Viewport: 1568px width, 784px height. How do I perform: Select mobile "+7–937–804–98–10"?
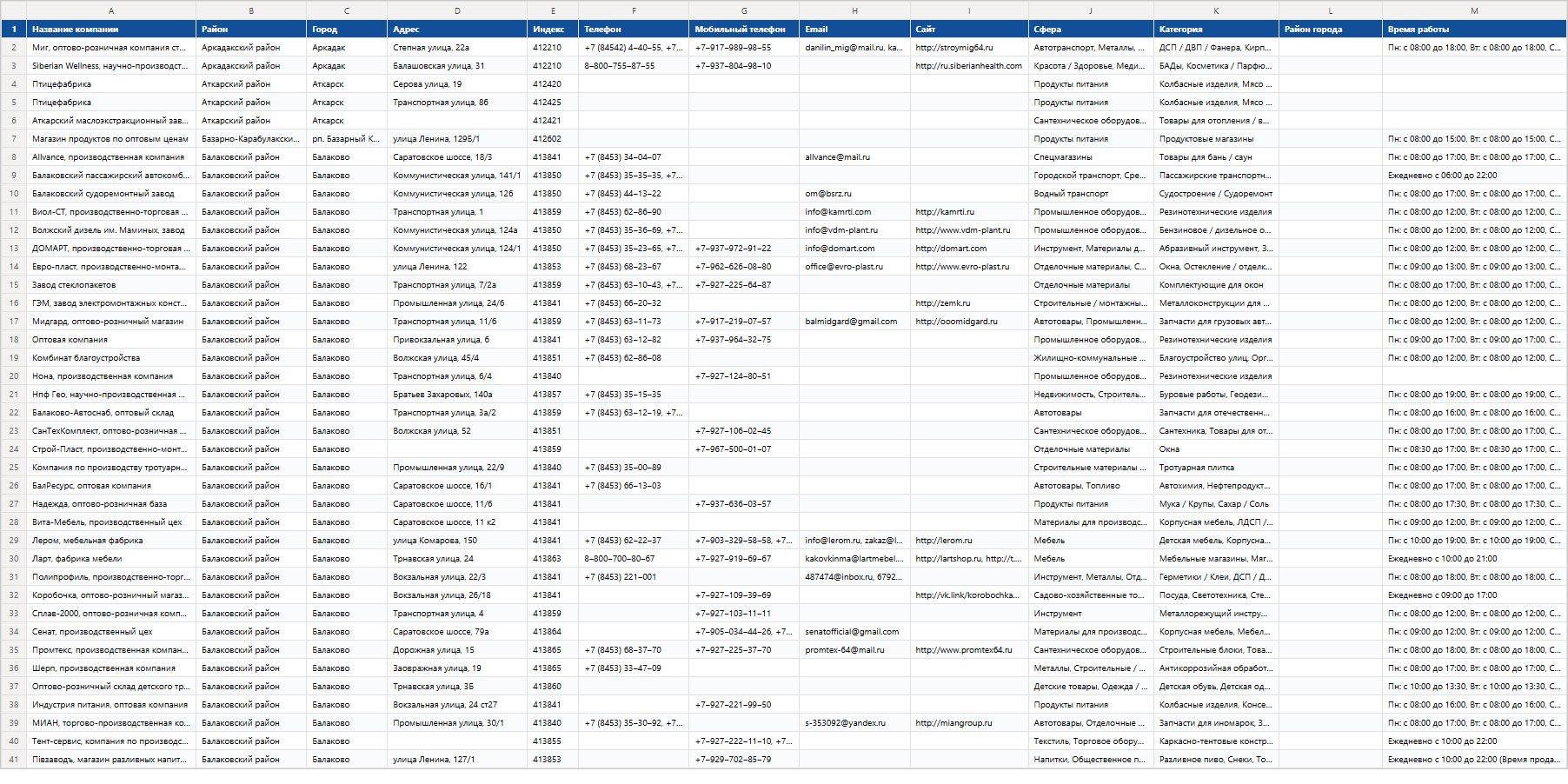(x=744, y=65)
